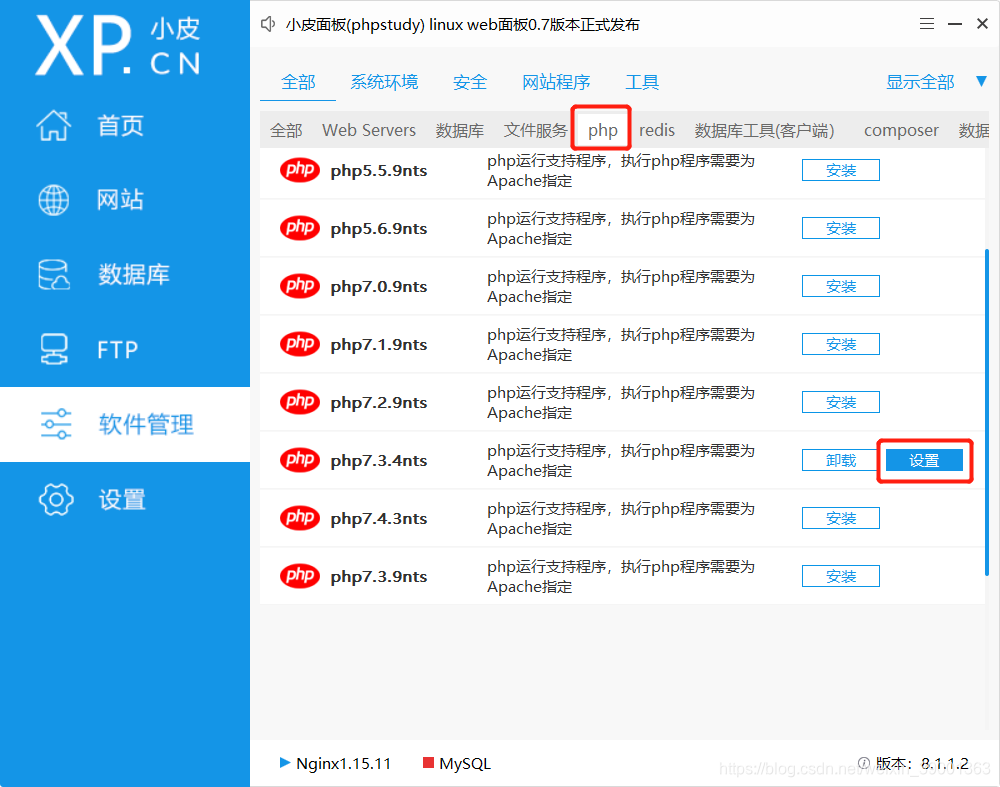Screen dimensions: 1000x787
Task: Install php7.0.9nts with 安装 button
Action: tap(841, 286)
